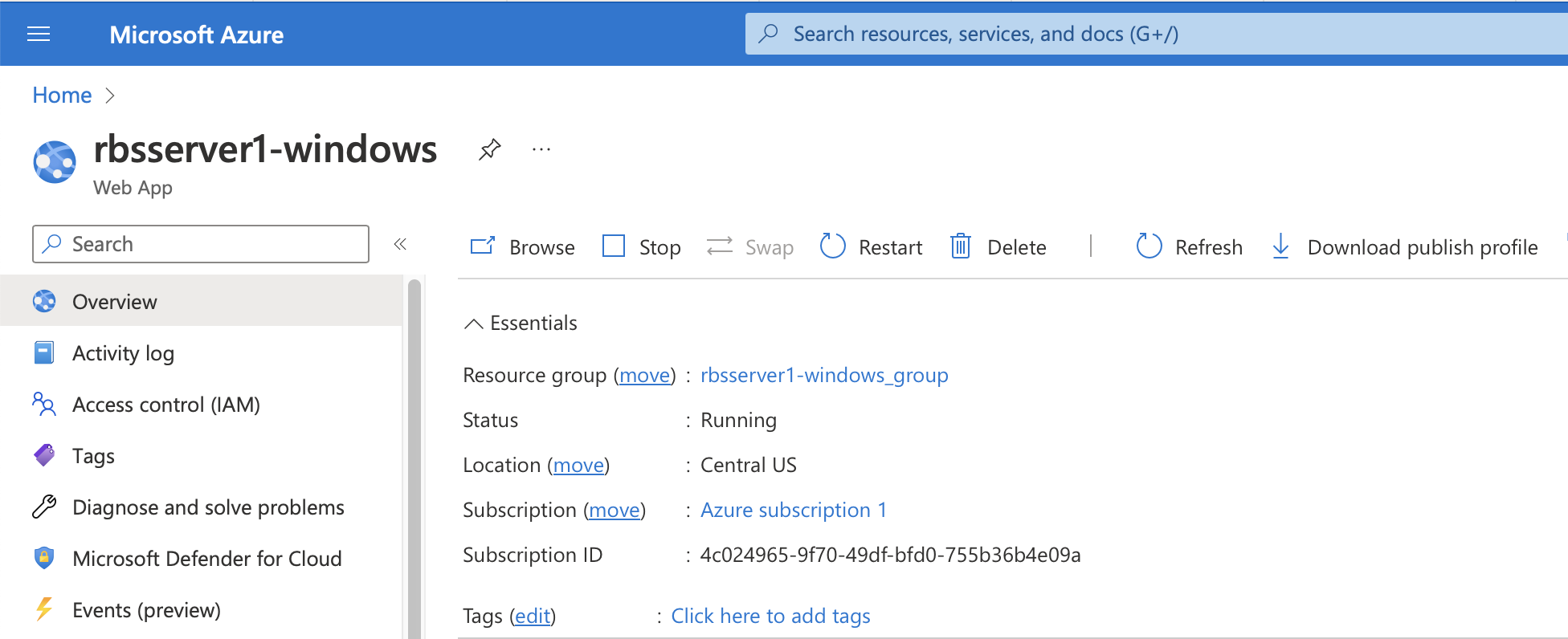
Task: Open rbsserver1-windows_group resource group
Action: (824, 375)
